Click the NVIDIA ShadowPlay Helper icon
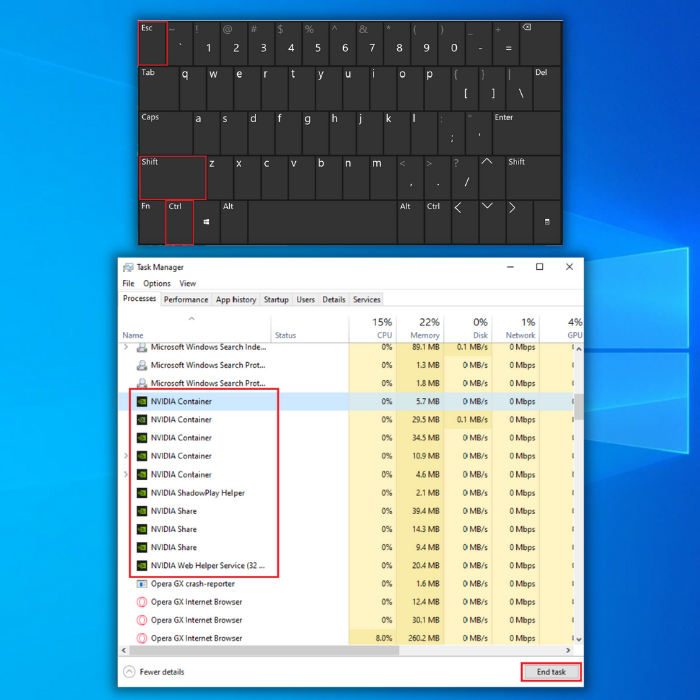 pos(142,493)
